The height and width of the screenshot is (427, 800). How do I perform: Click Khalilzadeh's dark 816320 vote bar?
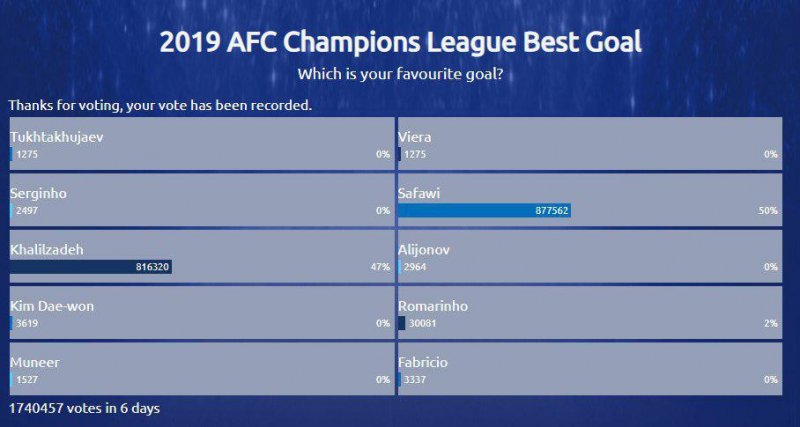[91, 267]
